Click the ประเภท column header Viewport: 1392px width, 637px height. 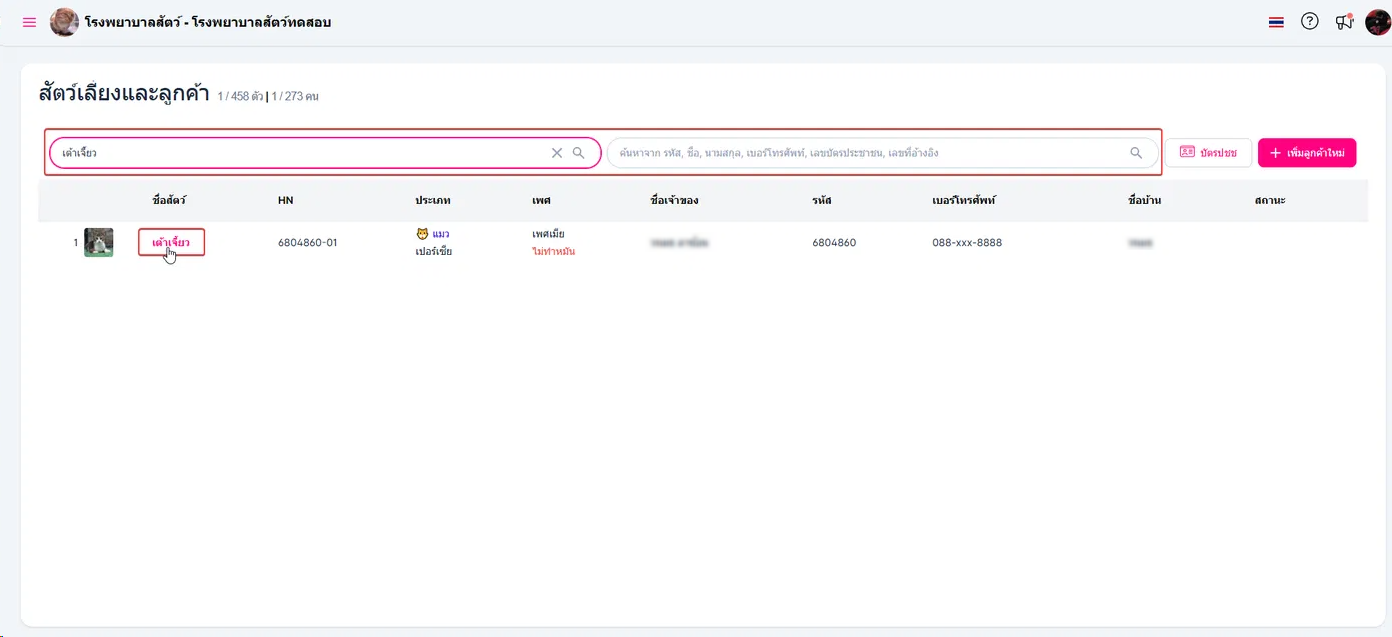pyautogui.click(x=433, y=201)
